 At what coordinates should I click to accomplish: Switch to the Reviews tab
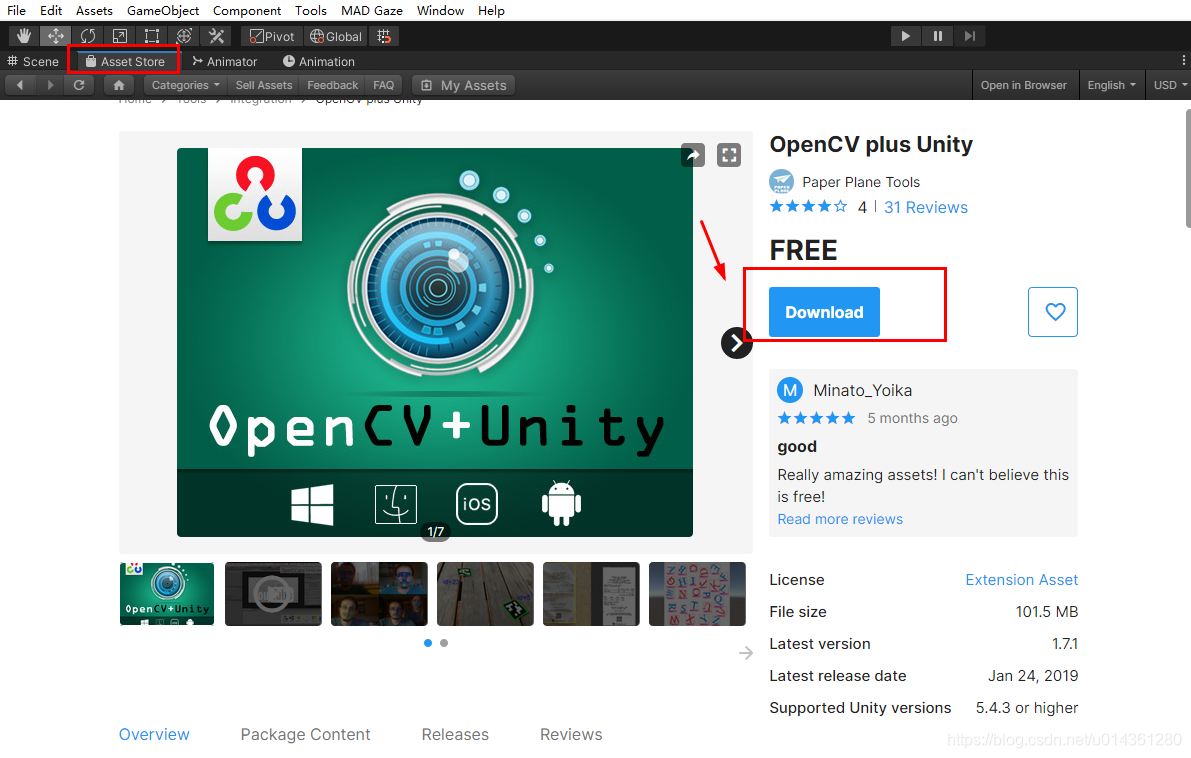[571, 734]
